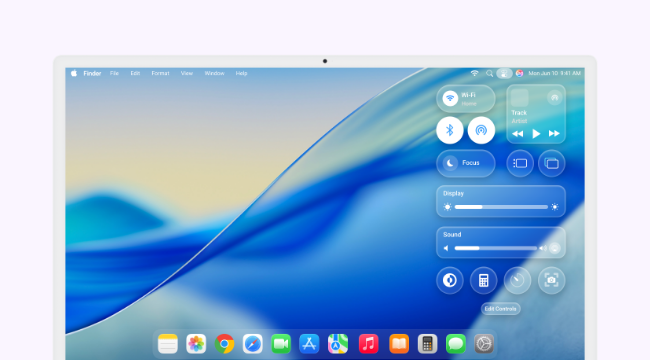This screenshot has width=650, height=360.
Task: Click the Screenshot capture control button
Action: point(551,281)
